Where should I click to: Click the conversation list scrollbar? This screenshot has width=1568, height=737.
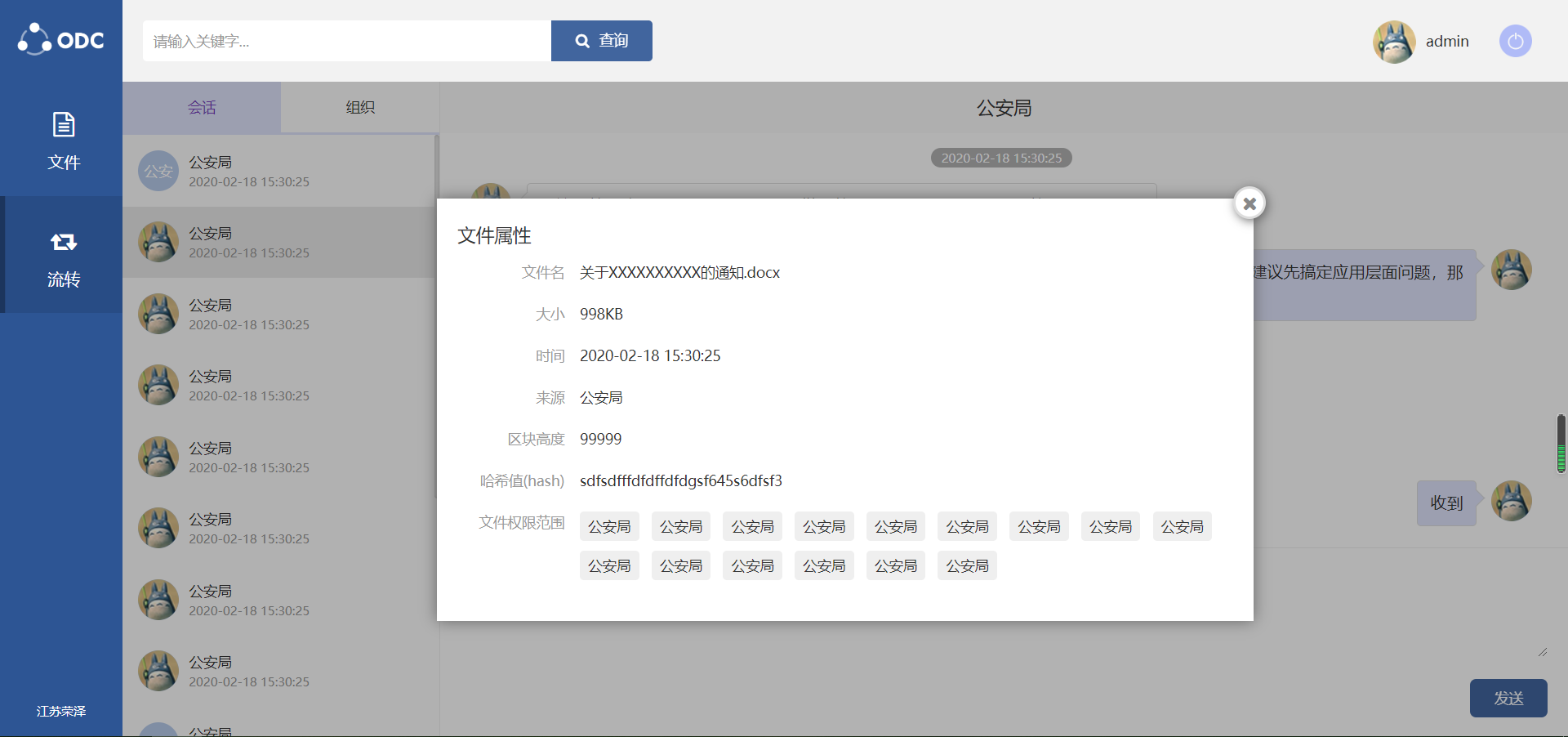pos(436,315)
